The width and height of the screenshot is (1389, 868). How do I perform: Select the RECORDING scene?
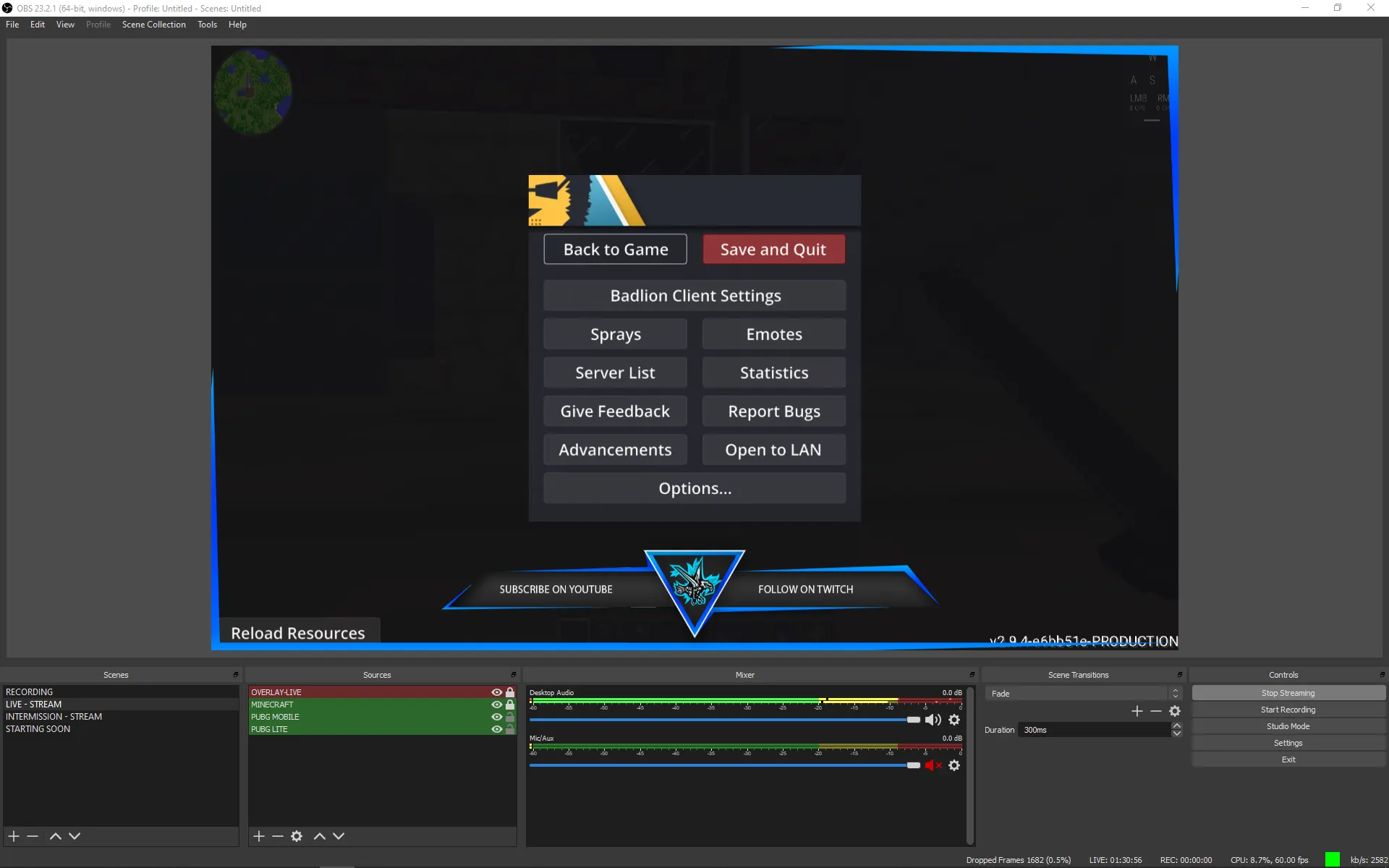tap(121, 692)
